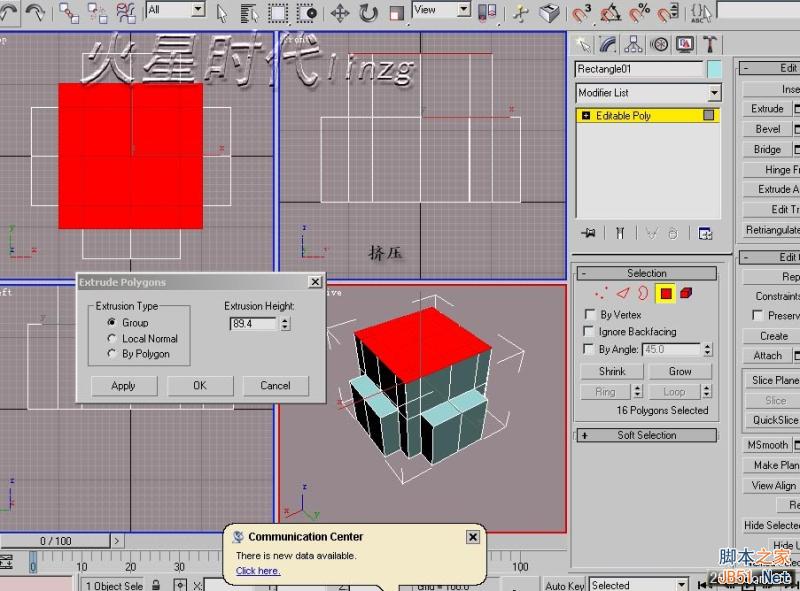
Task: Open the Utilities panel tab
Action: pyautogui.click(x=710, y=44)
